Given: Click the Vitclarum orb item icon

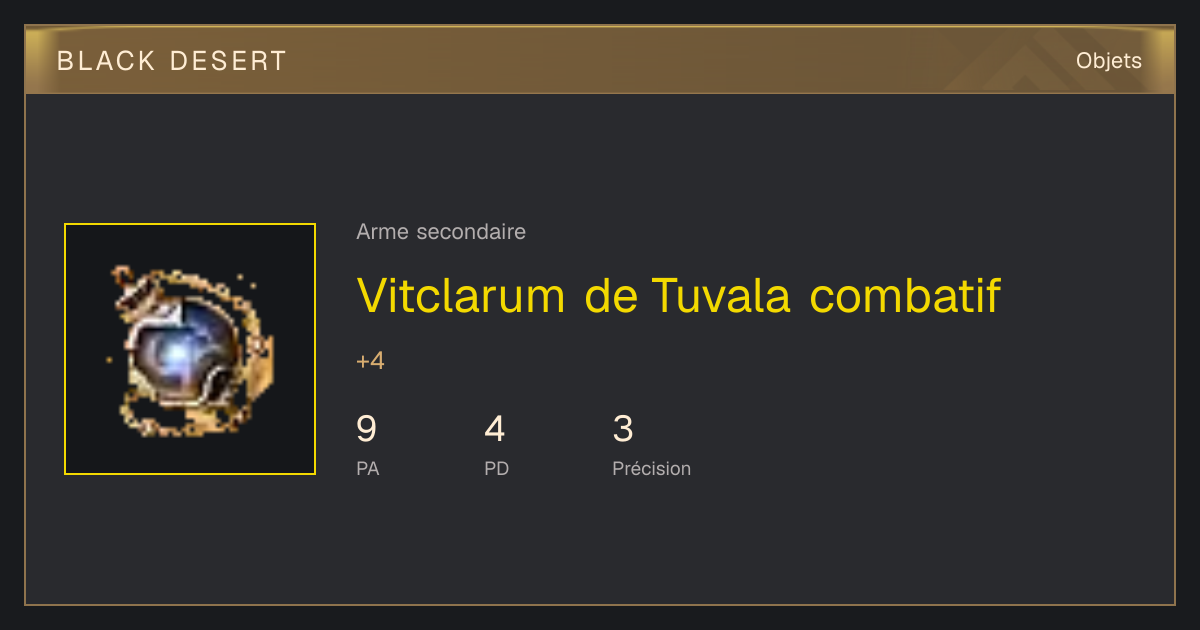Looking at the screenshot, I should click(190, 349).
